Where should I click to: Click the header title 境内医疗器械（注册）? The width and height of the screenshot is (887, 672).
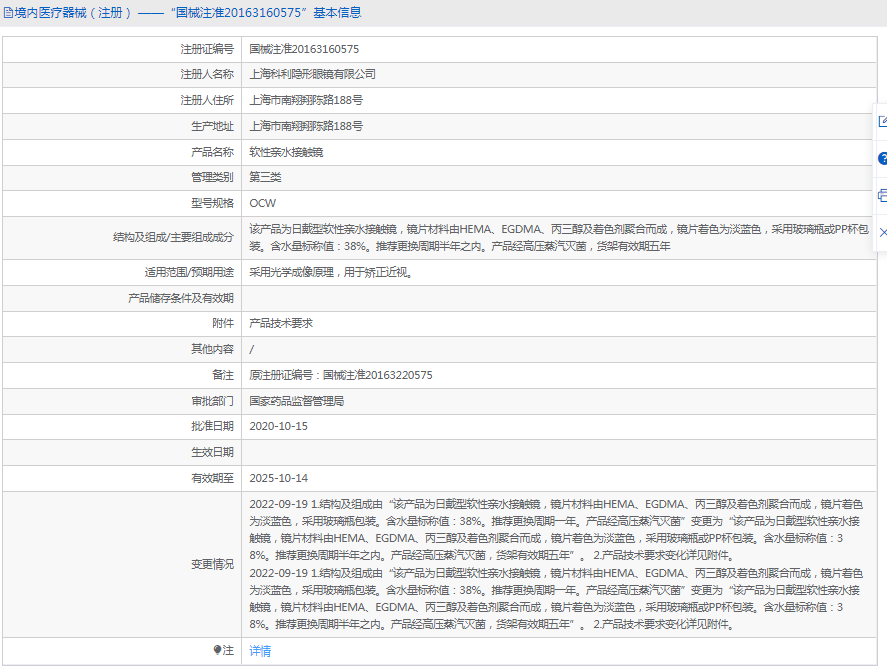(72, 13)
